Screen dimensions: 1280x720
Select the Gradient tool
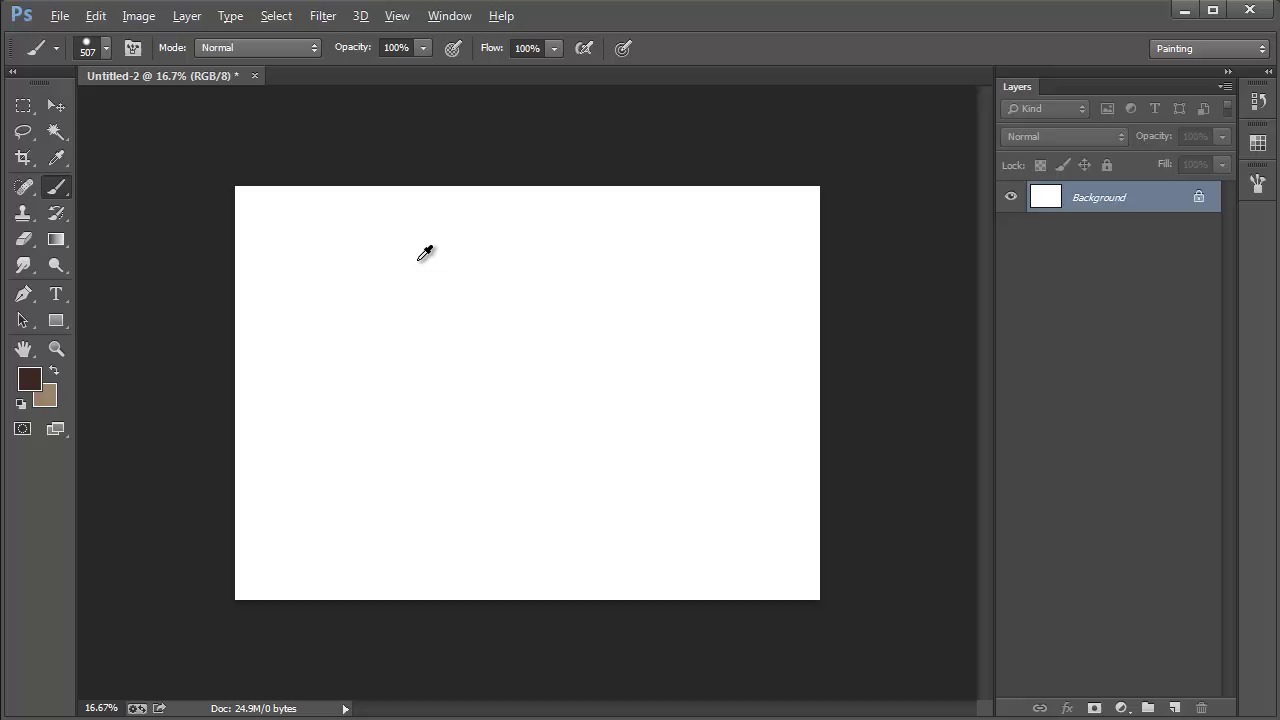(x=56, y=239)
